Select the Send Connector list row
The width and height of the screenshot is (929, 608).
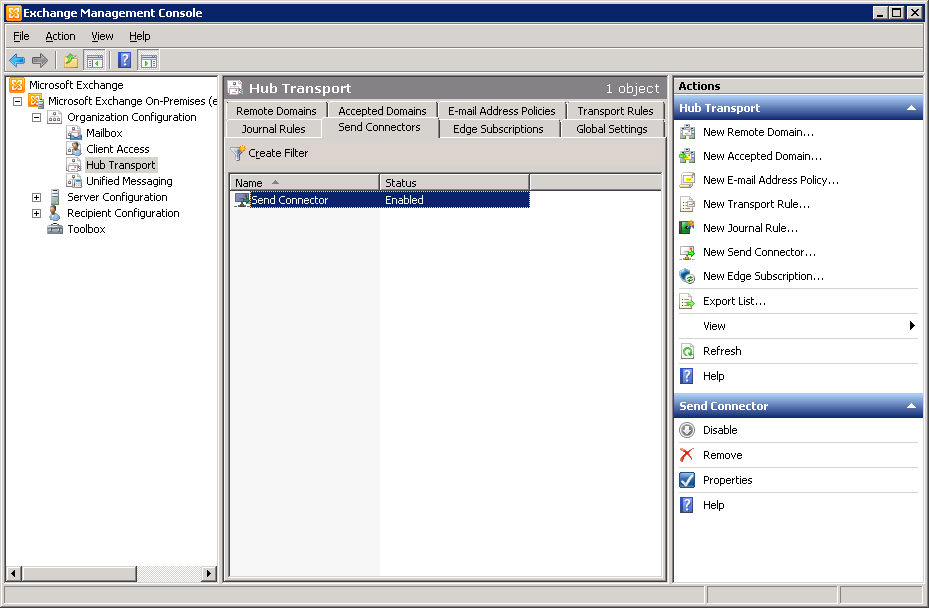(382, 200)
